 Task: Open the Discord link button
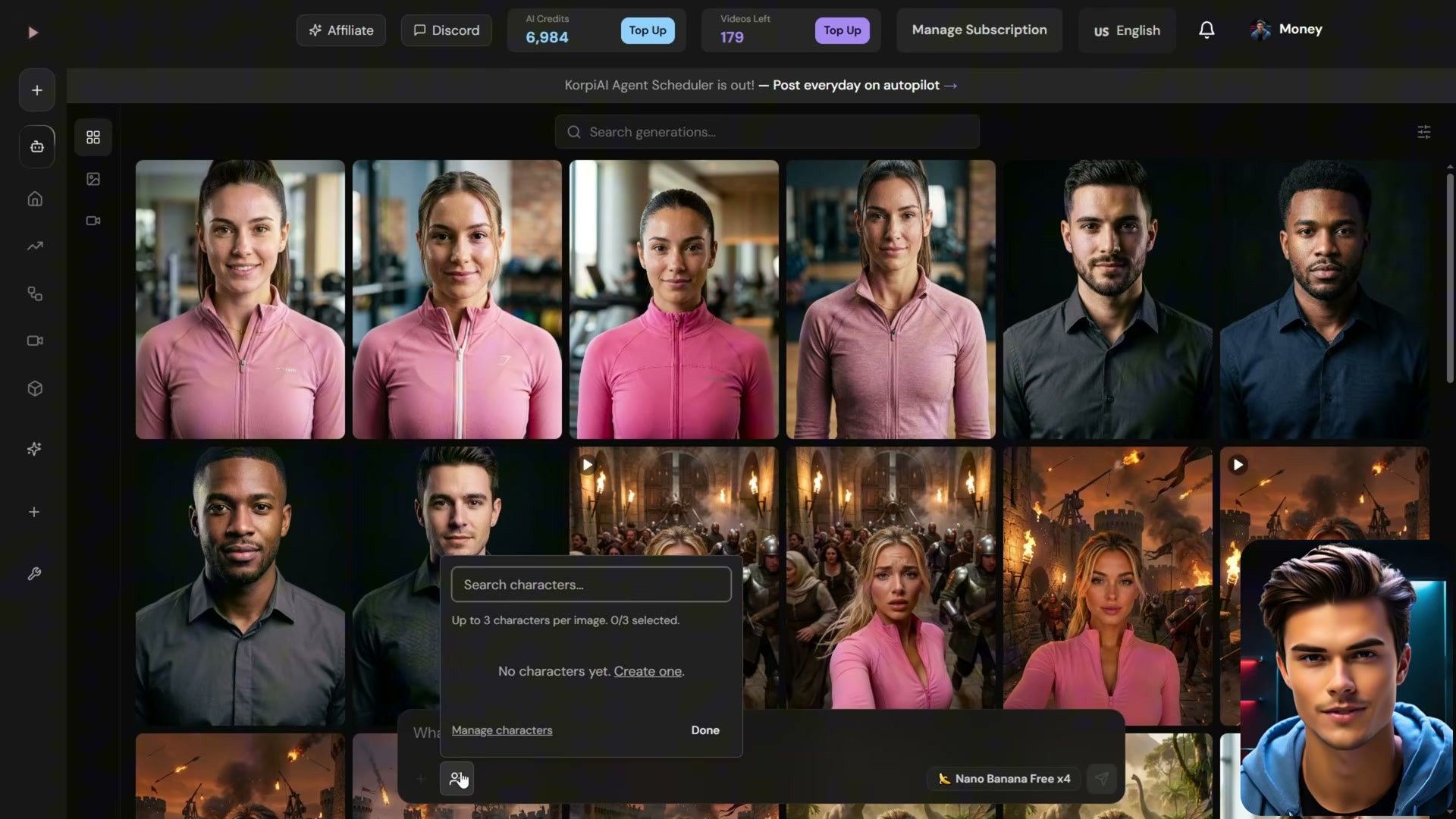pos(446,30)
